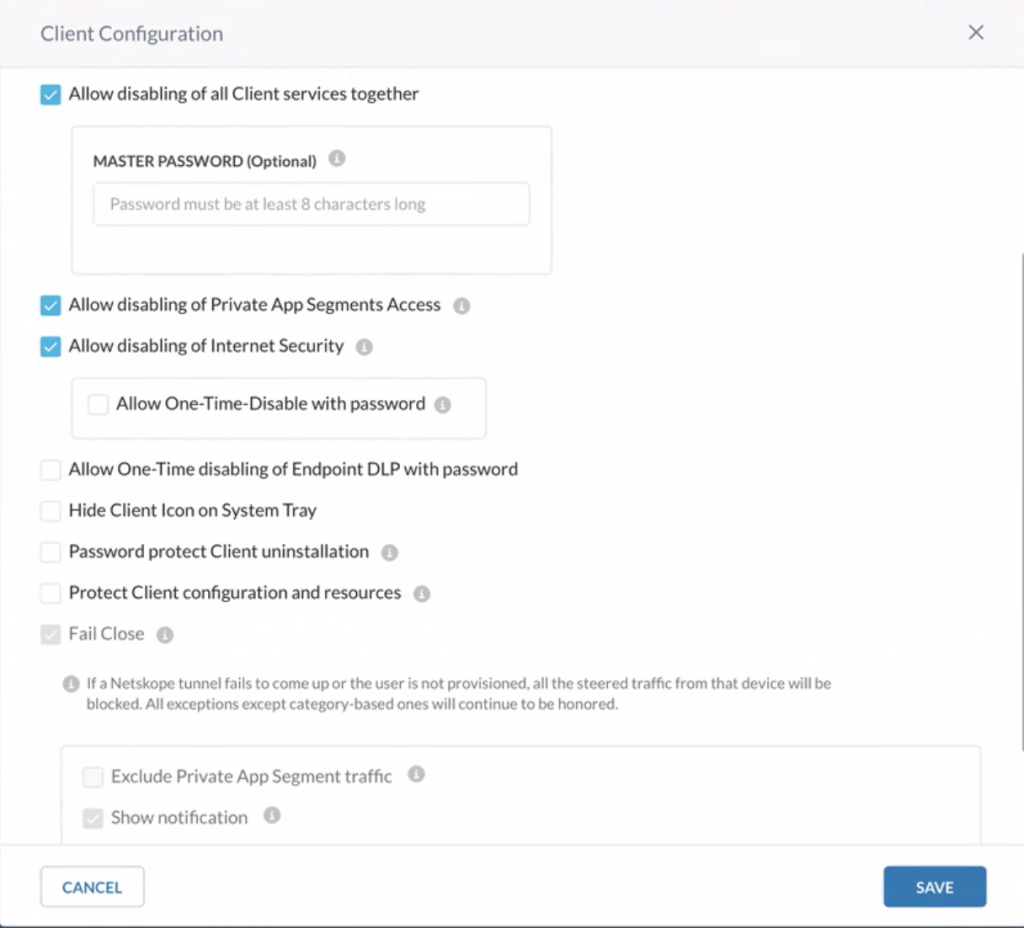View Fail Close info icon
Screen dimensions: 1024x928
click(165, 635)
